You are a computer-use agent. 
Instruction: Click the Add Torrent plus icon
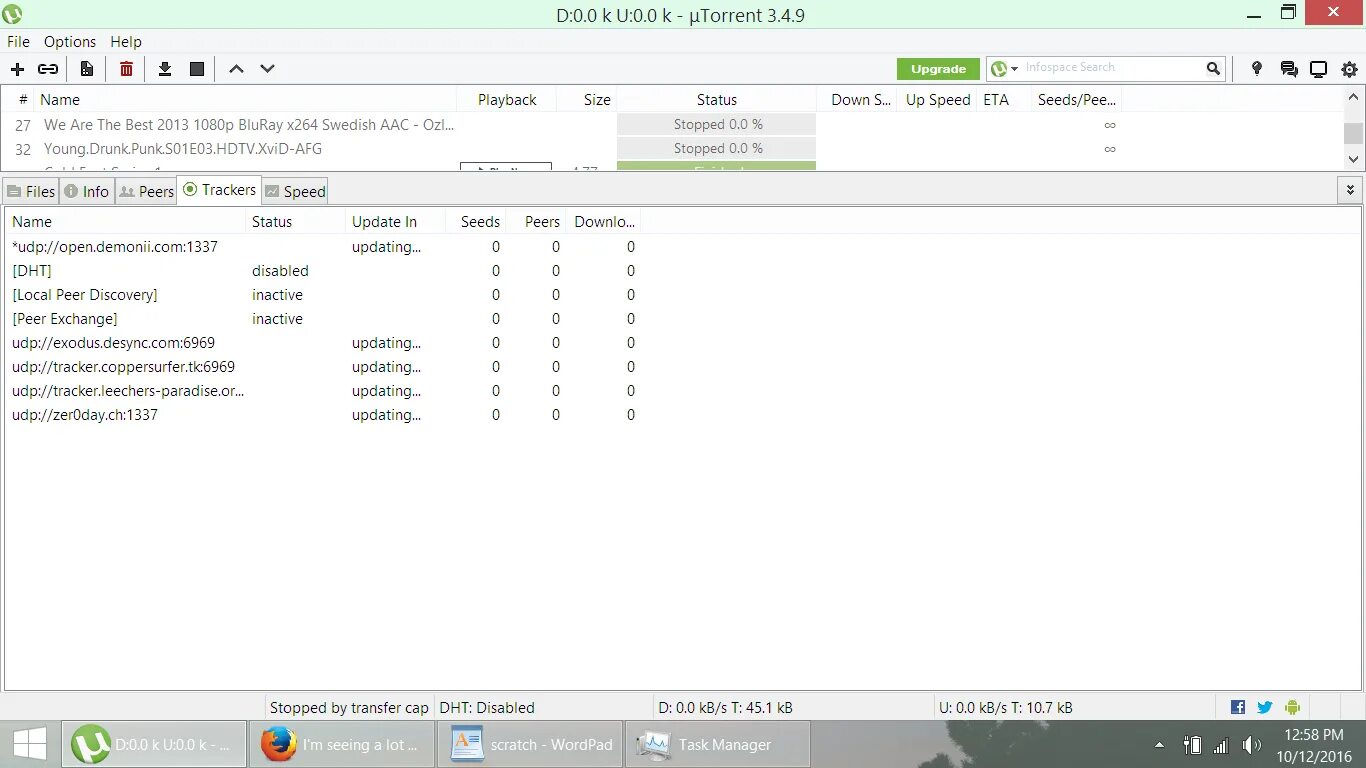point(17,69)
